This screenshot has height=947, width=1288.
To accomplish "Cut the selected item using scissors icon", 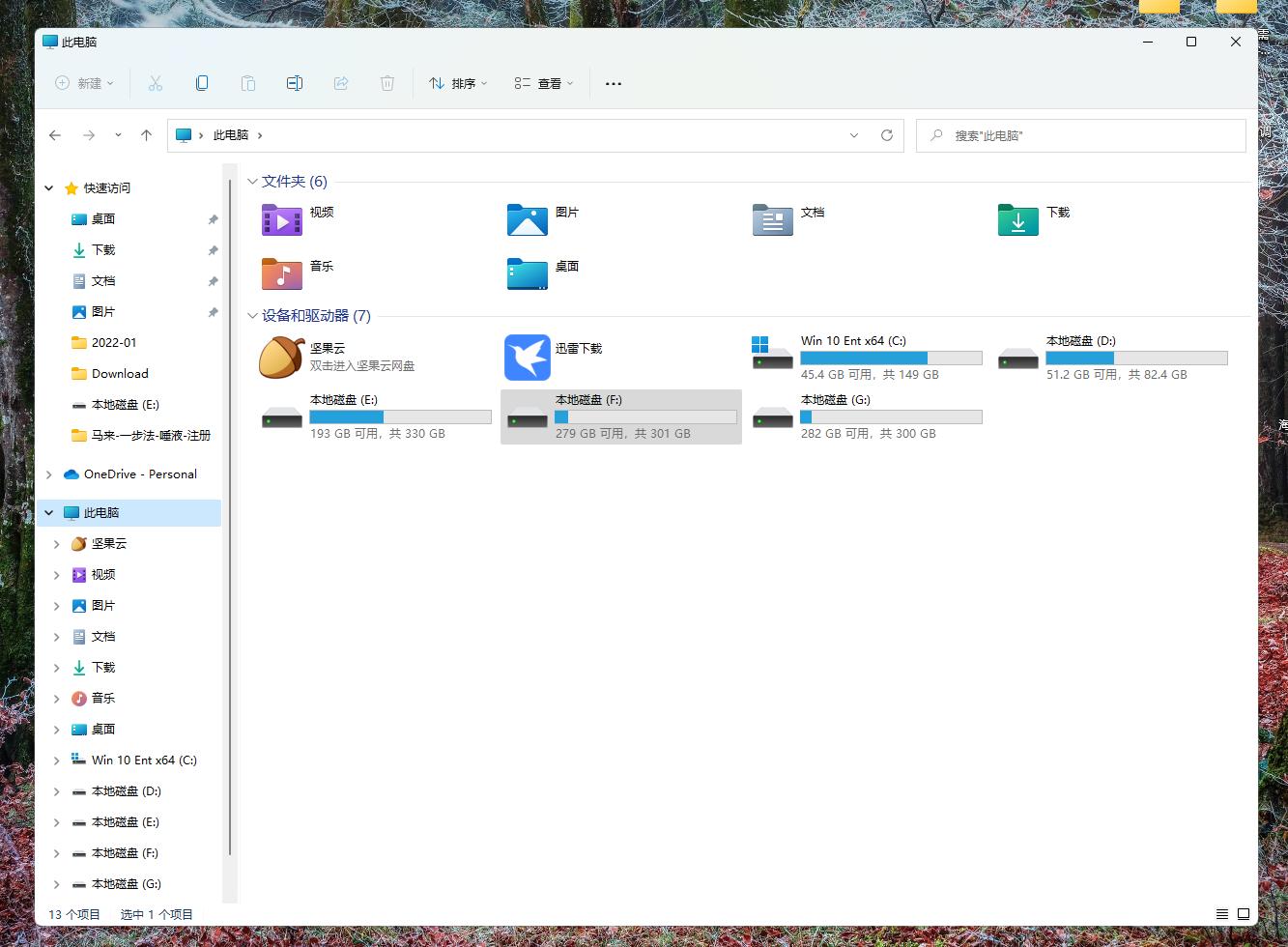I will [x=156, y=83].
